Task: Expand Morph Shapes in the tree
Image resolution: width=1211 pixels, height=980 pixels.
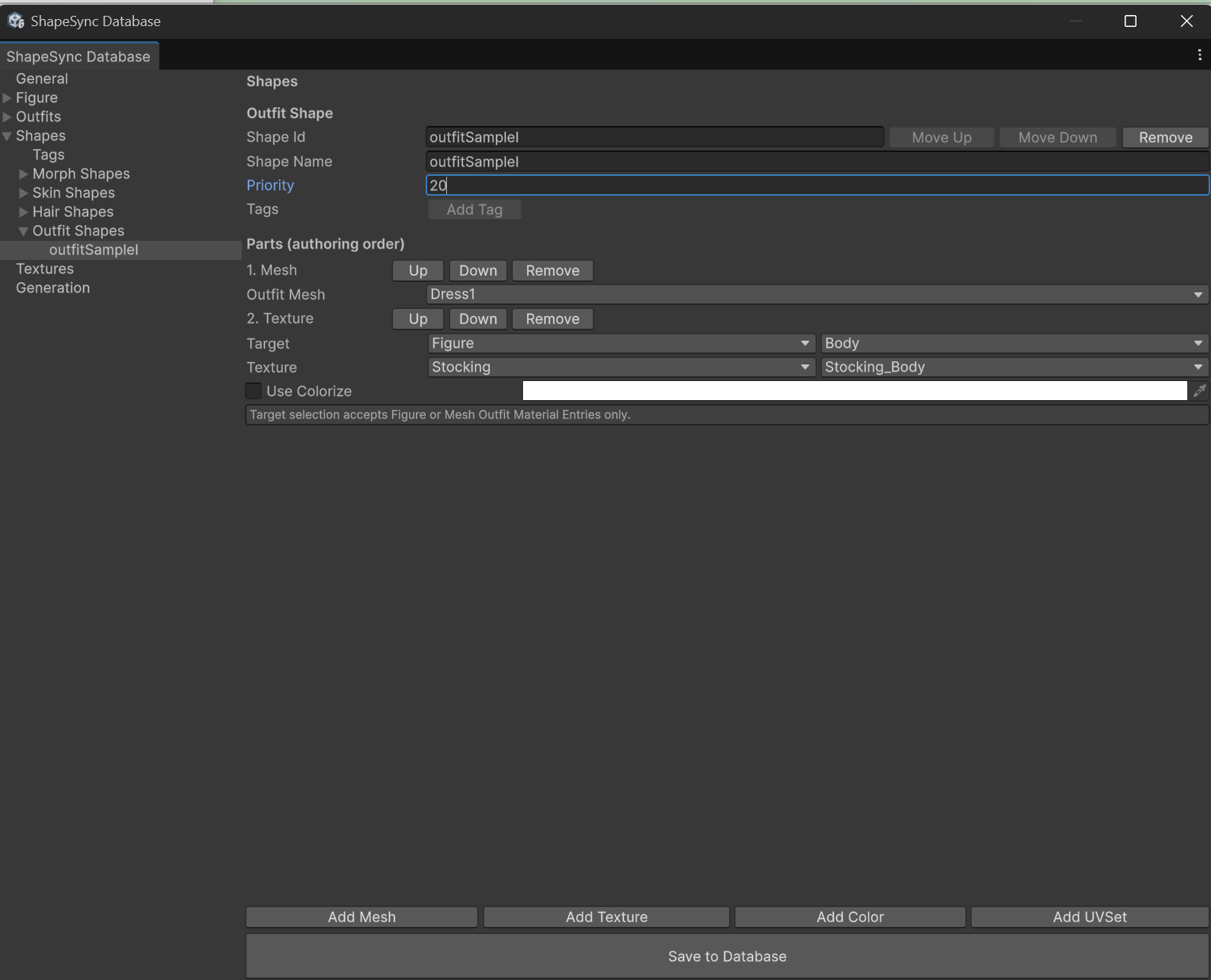Action: (x=24, y=174)
